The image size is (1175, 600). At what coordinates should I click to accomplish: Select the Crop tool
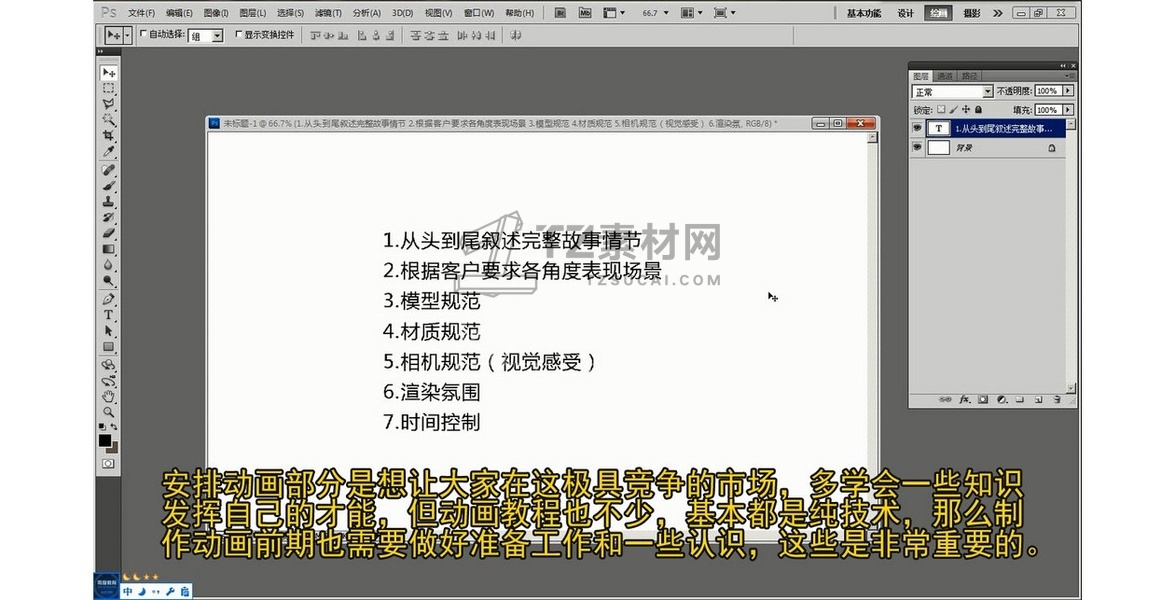click(x=109, y=136)
